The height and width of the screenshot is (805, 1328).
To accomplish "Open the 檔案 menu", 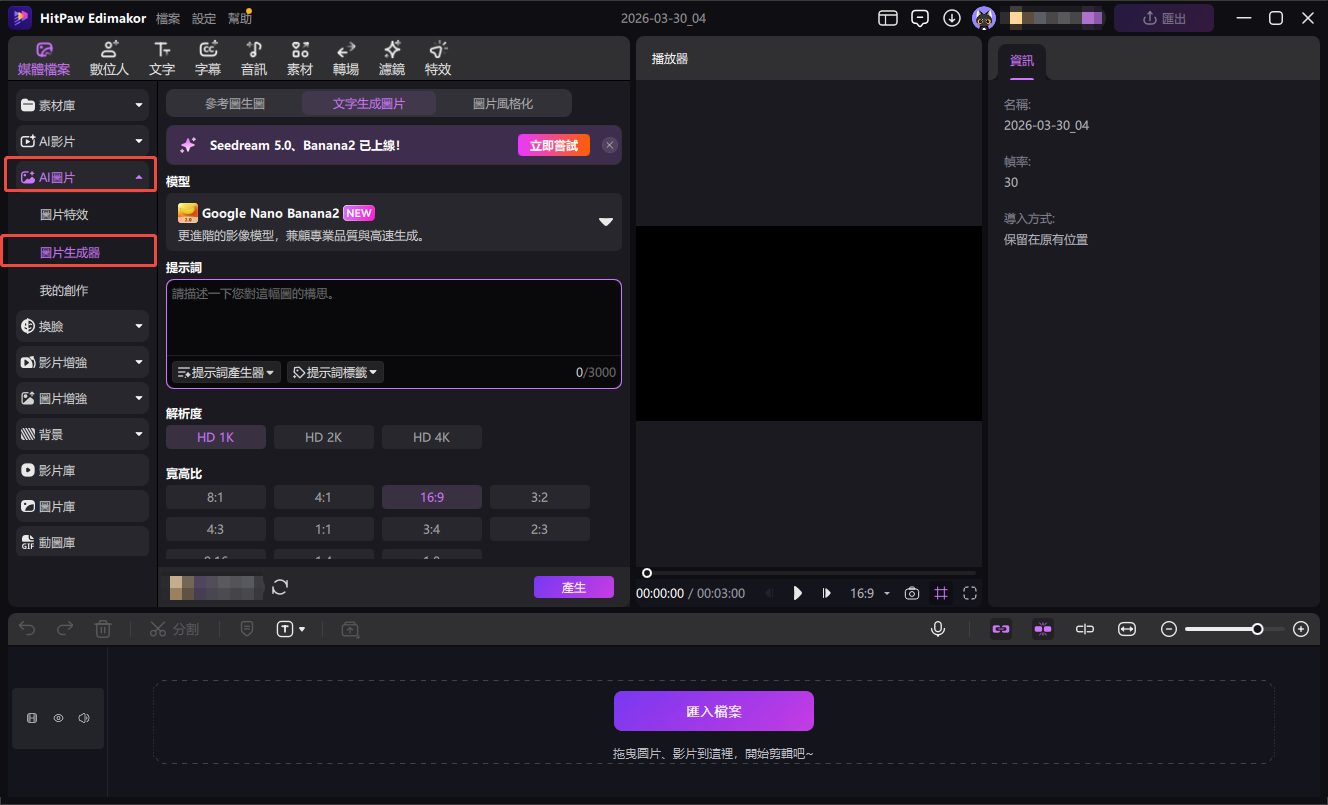I will (168, 18).
